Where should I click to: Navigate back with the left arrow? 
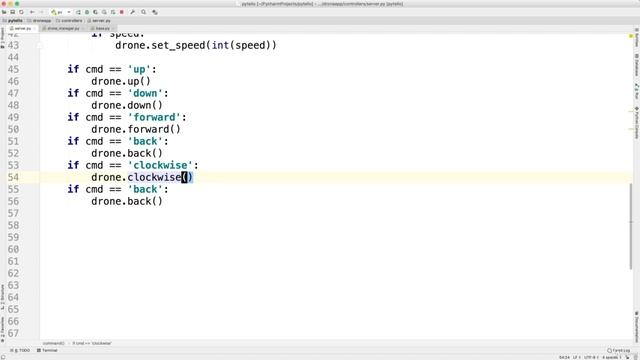click(32, 12)
